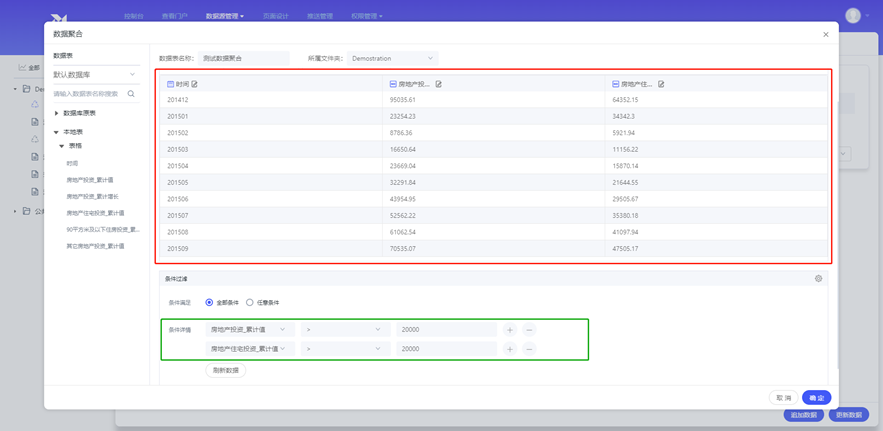Viewport: 883px width, 431px height.
Task: Open the 数据源管理 menu in the top bar
Action: (224, 16)
